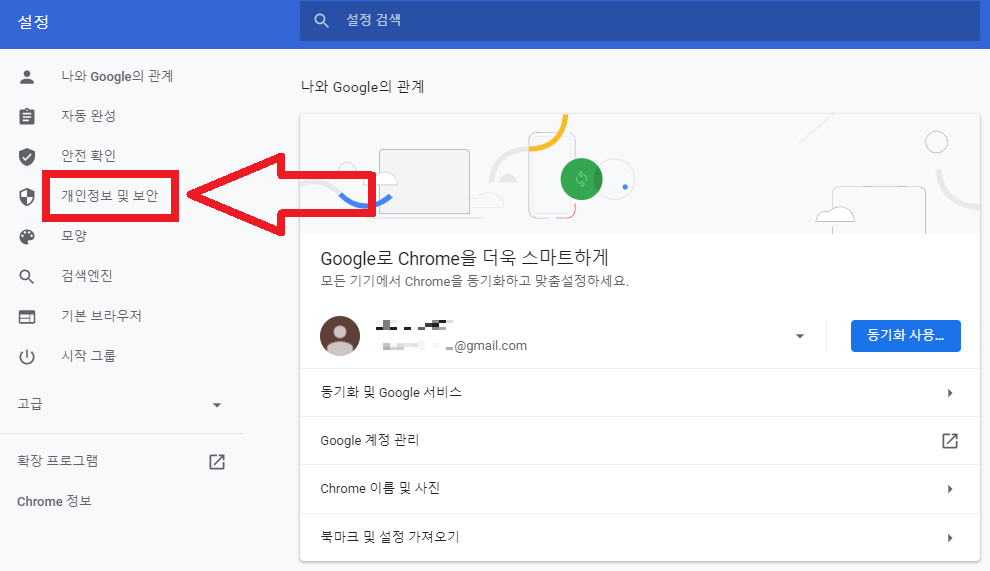Click the shield icon for 개인정보 및 보안

(x=27, y=196)
